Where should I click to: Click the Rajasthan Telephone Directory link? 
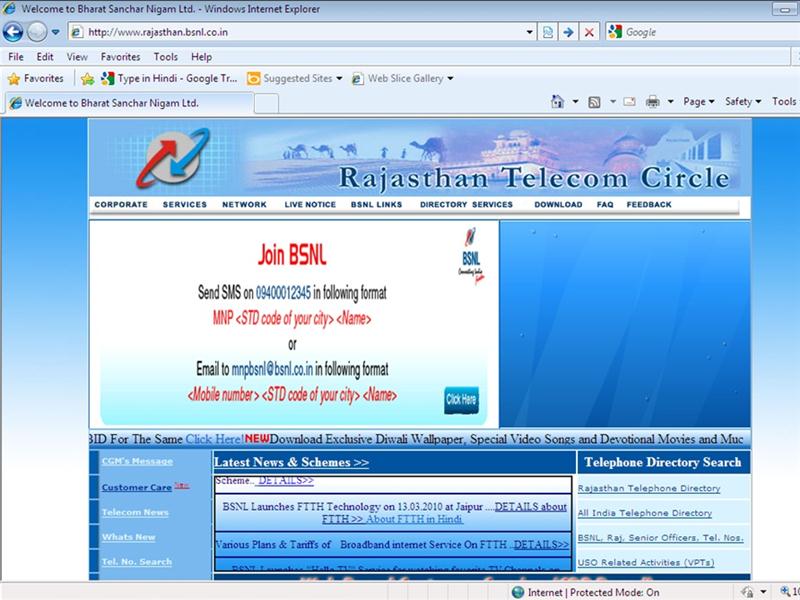pos(649,489)
